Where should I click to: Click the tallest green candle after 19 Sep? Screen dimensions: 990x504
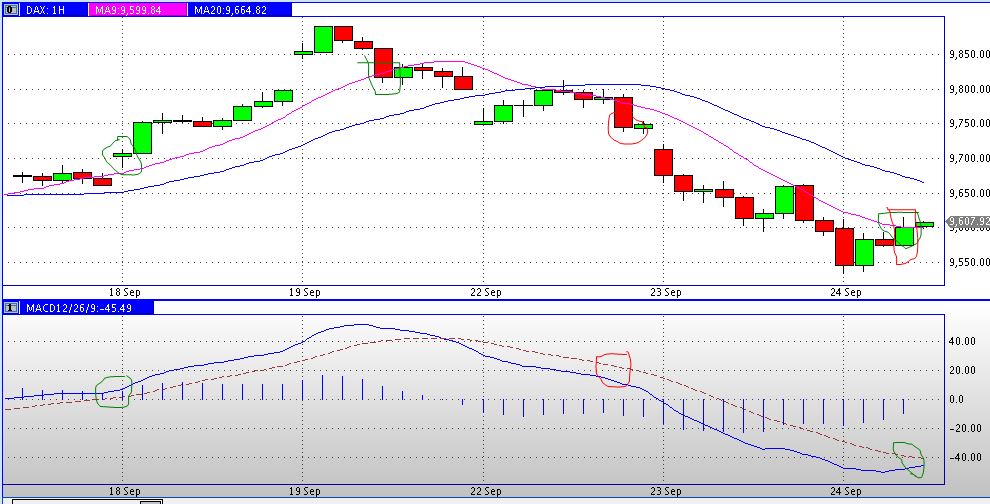323,39
